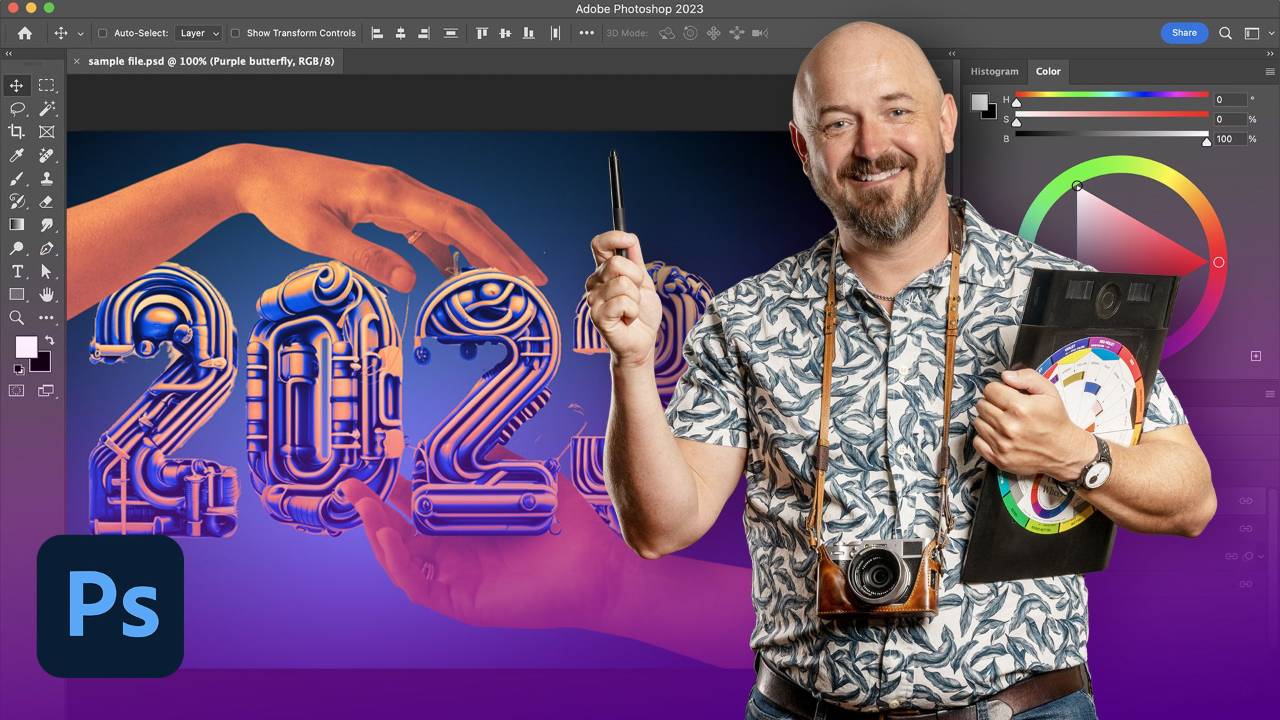Pick the Hand tool

47,294
